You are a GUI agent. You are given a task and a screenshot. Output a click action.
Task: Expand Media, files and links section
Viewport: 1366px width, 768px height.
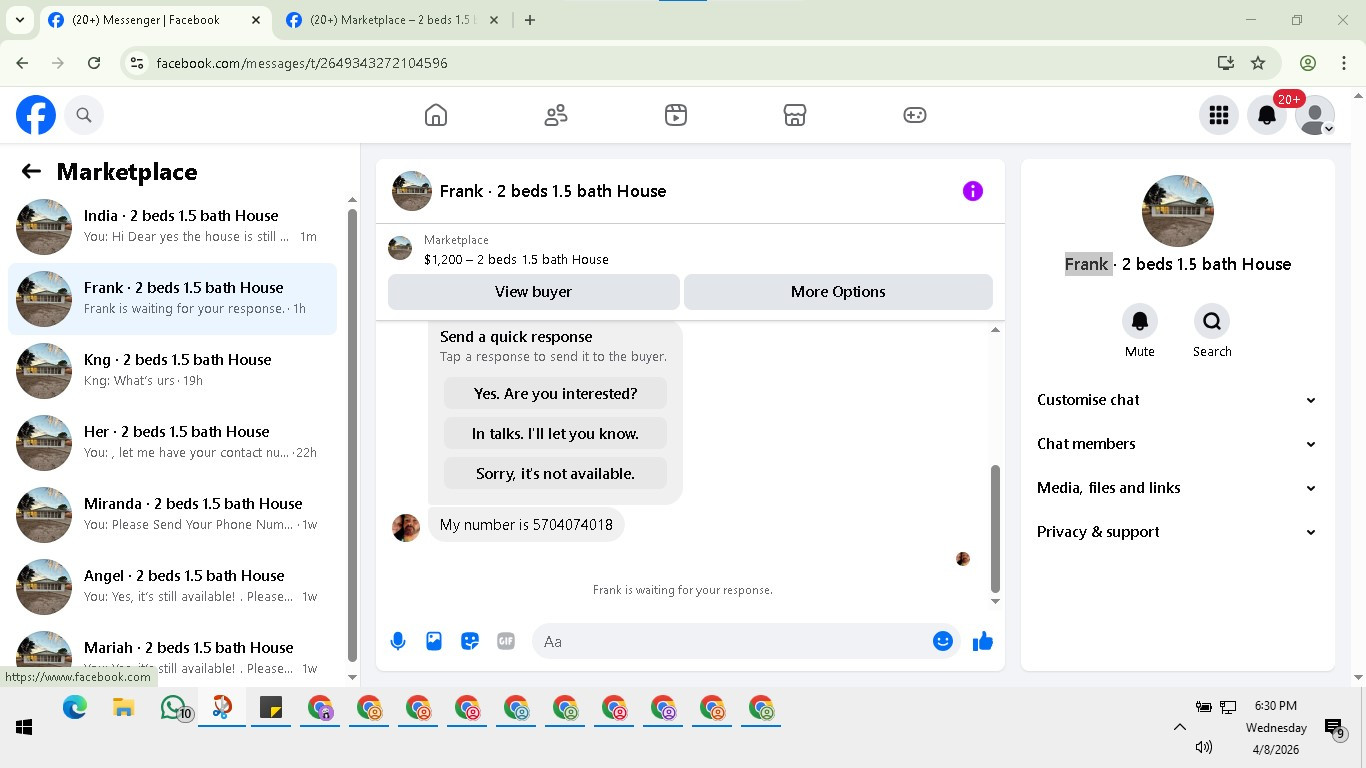tap(1177, 488)
